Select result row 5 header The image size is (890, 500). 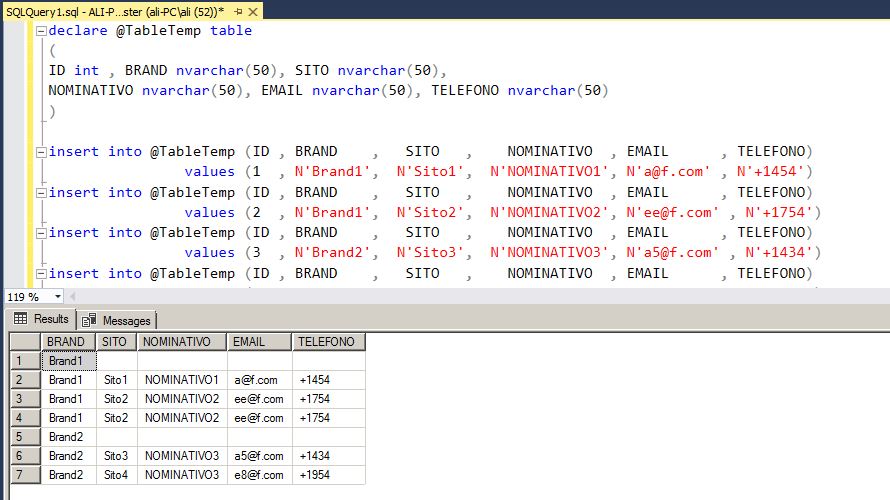point(26,437)
